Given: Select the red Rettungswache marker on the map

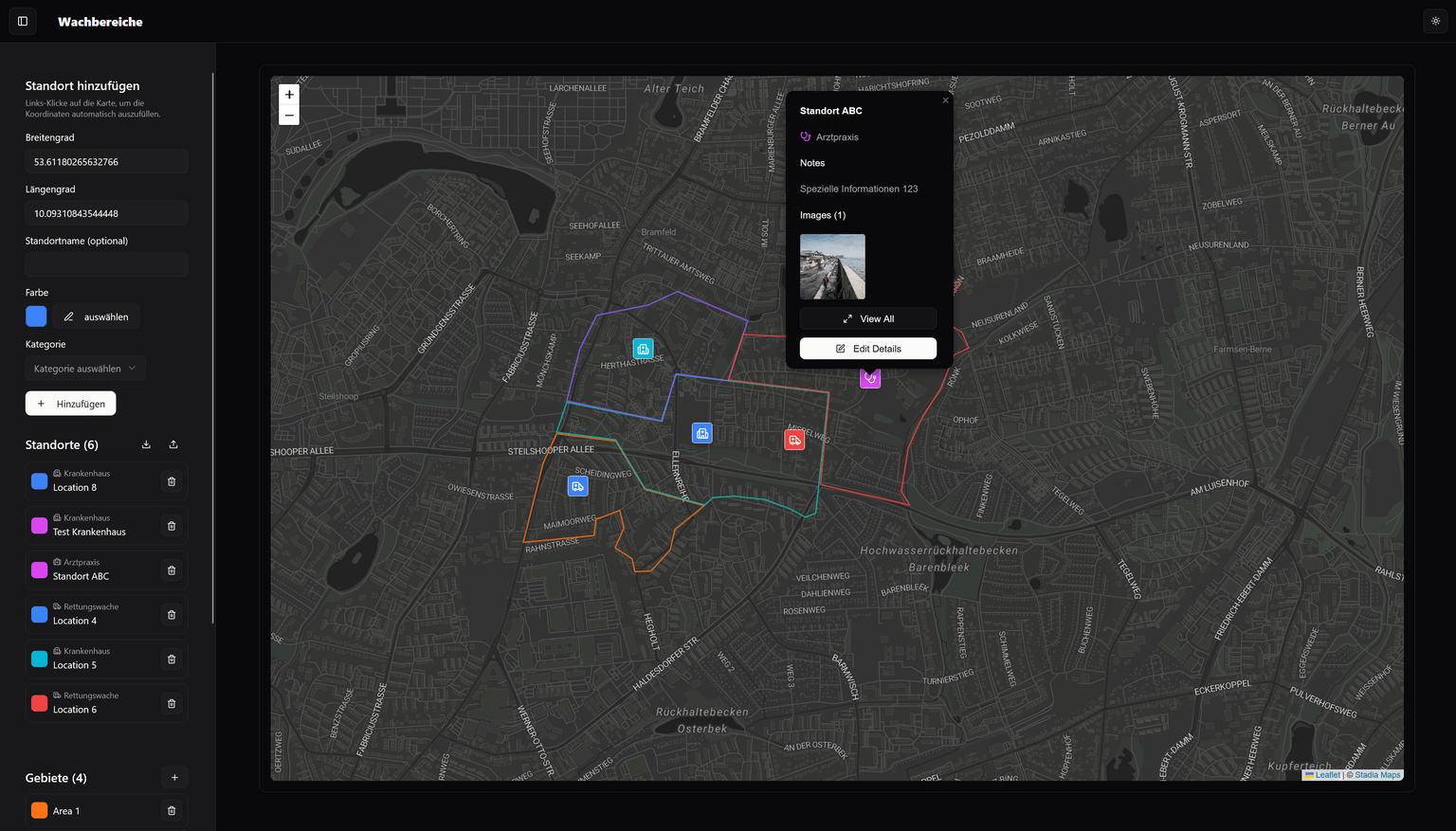Looking at the screenshot, I should [x=794, y=439].
